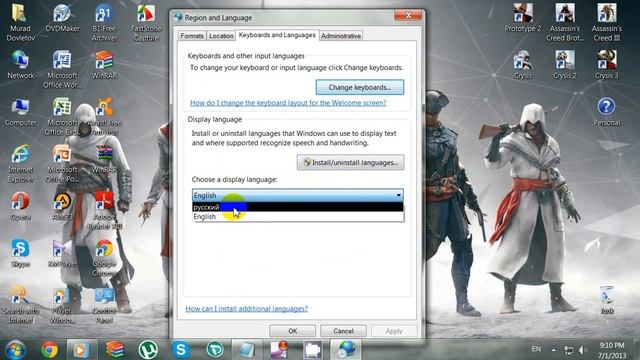
Task: Open B1 Free Archiver desktop icon
Action: click(104, 22)
